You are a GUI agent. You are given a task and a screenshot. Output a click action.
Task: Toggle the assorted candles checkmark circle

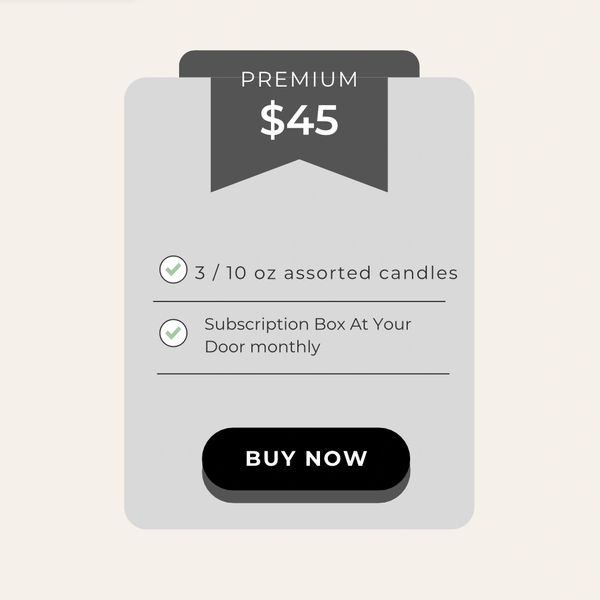point(173,269)
